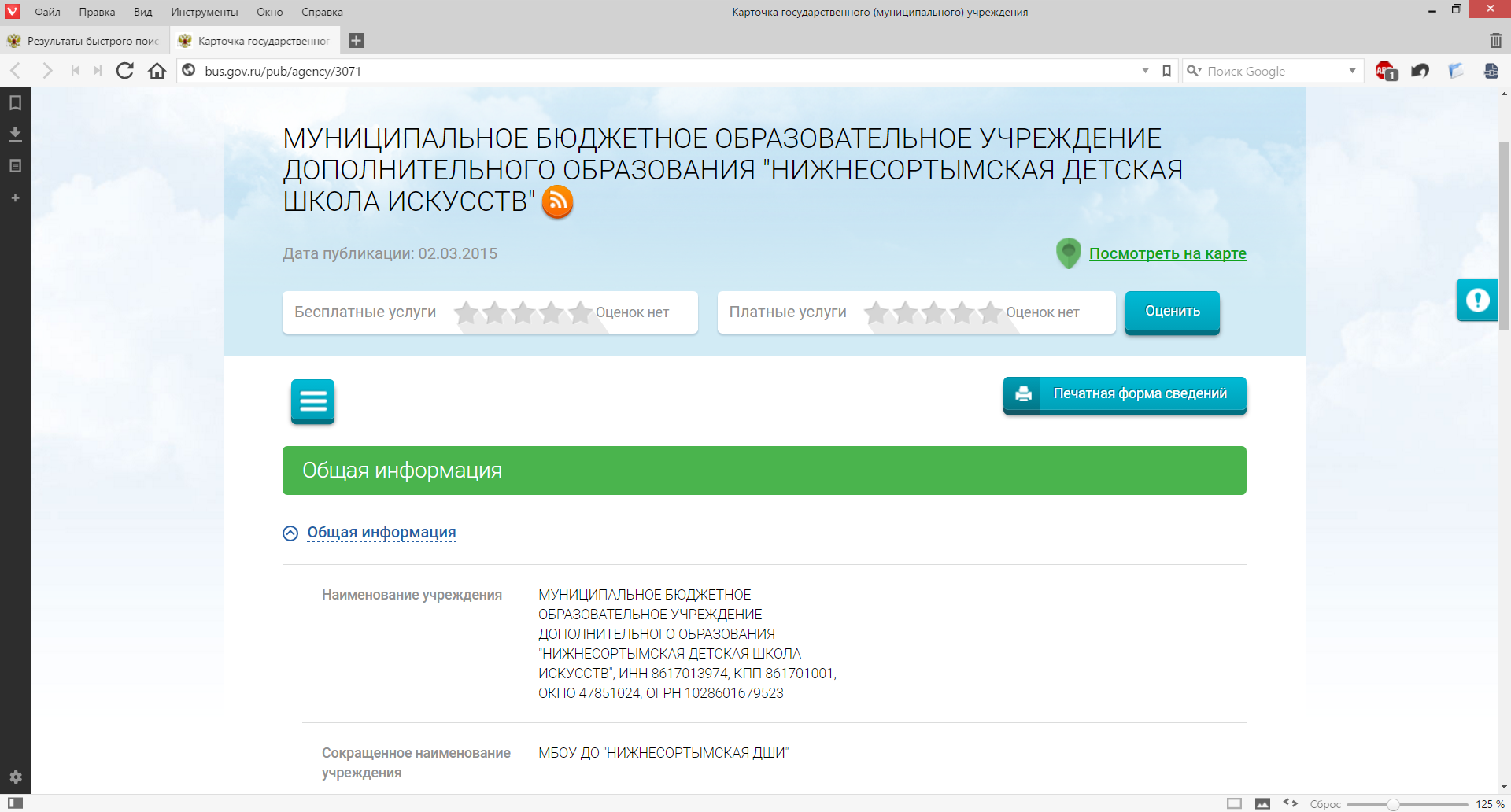
Task: Reset zoom with the Сброс button
Action: coord(1325,804)
